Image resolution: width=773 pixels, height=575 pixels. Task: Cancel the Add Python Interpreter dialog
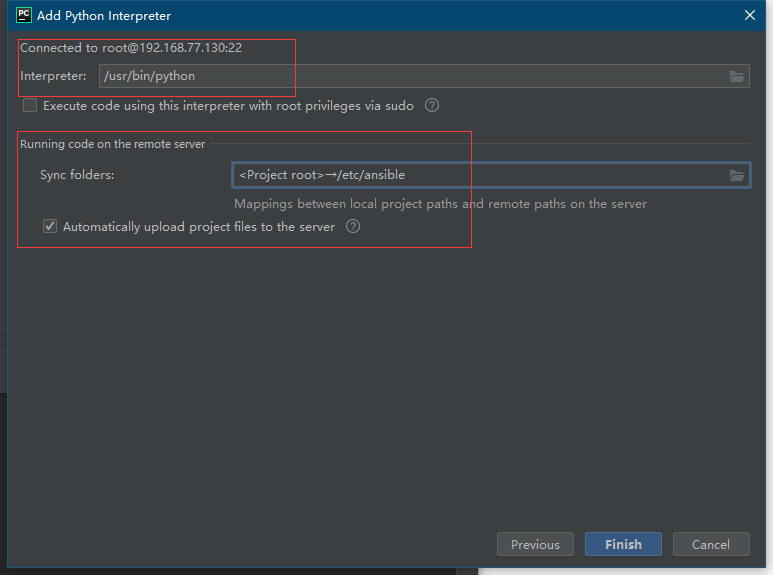point(711,544)
